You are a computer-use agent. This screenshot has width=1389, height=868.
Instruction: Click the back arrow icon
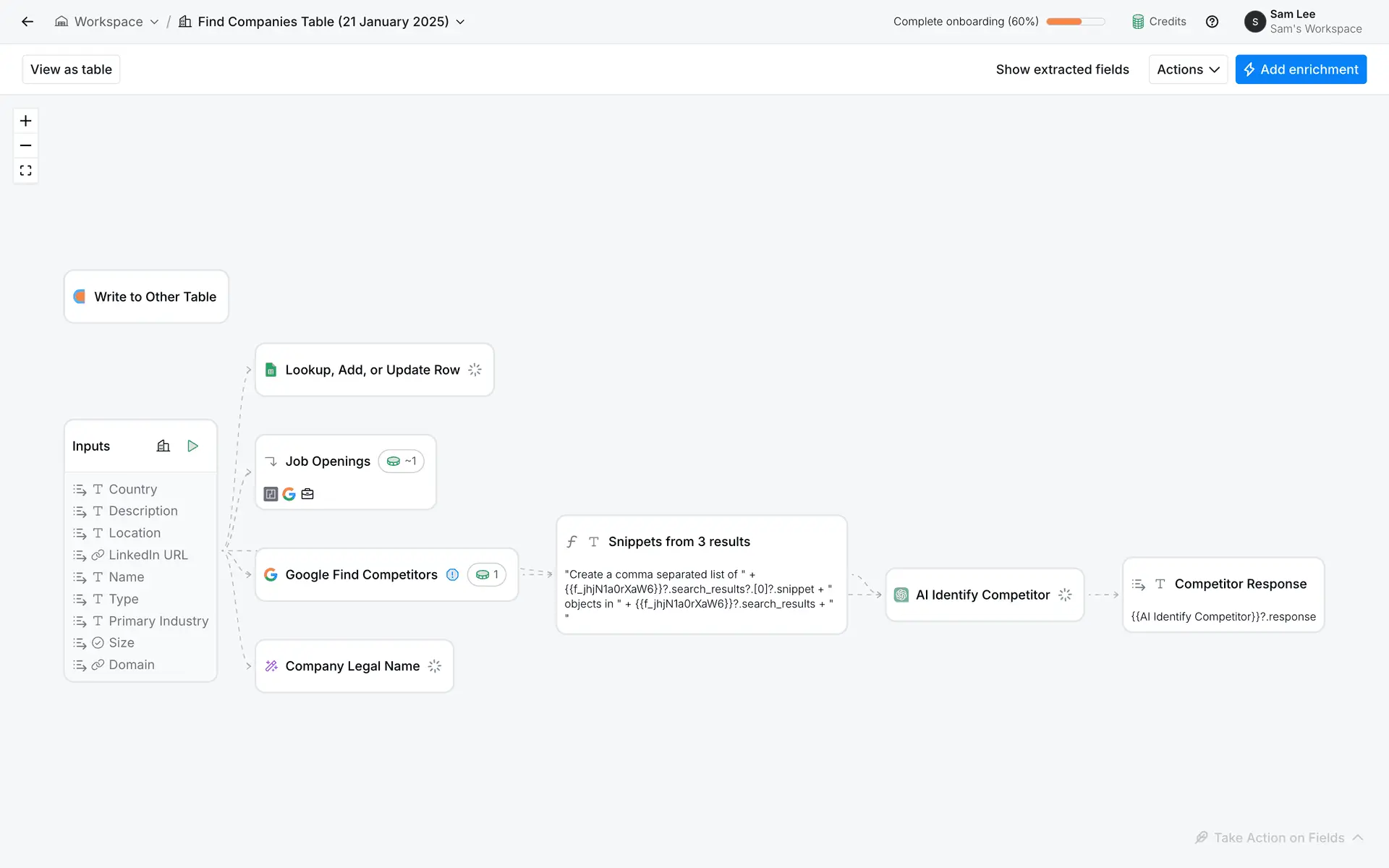coord(27,22)
